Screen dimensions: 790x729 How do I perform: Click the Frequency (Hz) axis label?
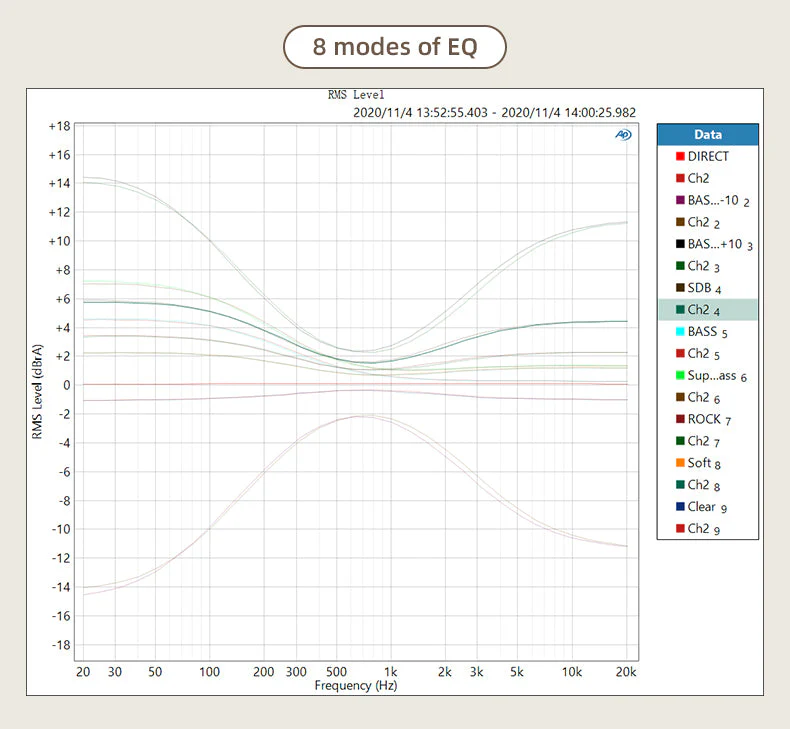(x=356, y=685)
